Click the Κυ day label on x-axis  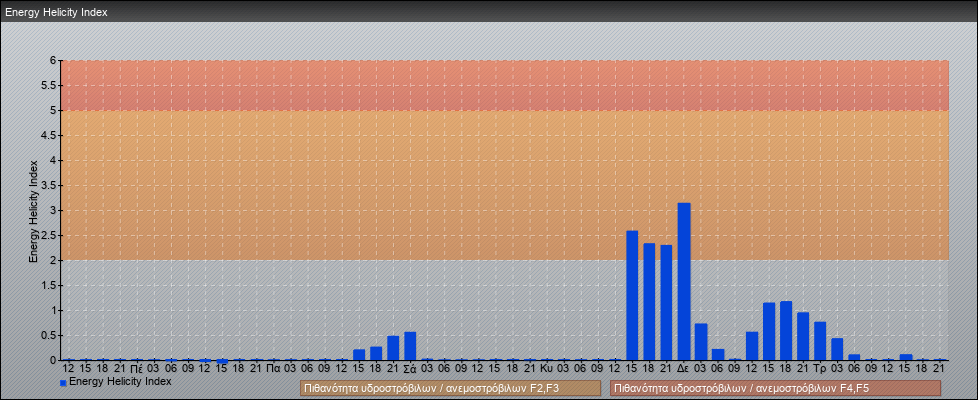(x=546, y=369)
